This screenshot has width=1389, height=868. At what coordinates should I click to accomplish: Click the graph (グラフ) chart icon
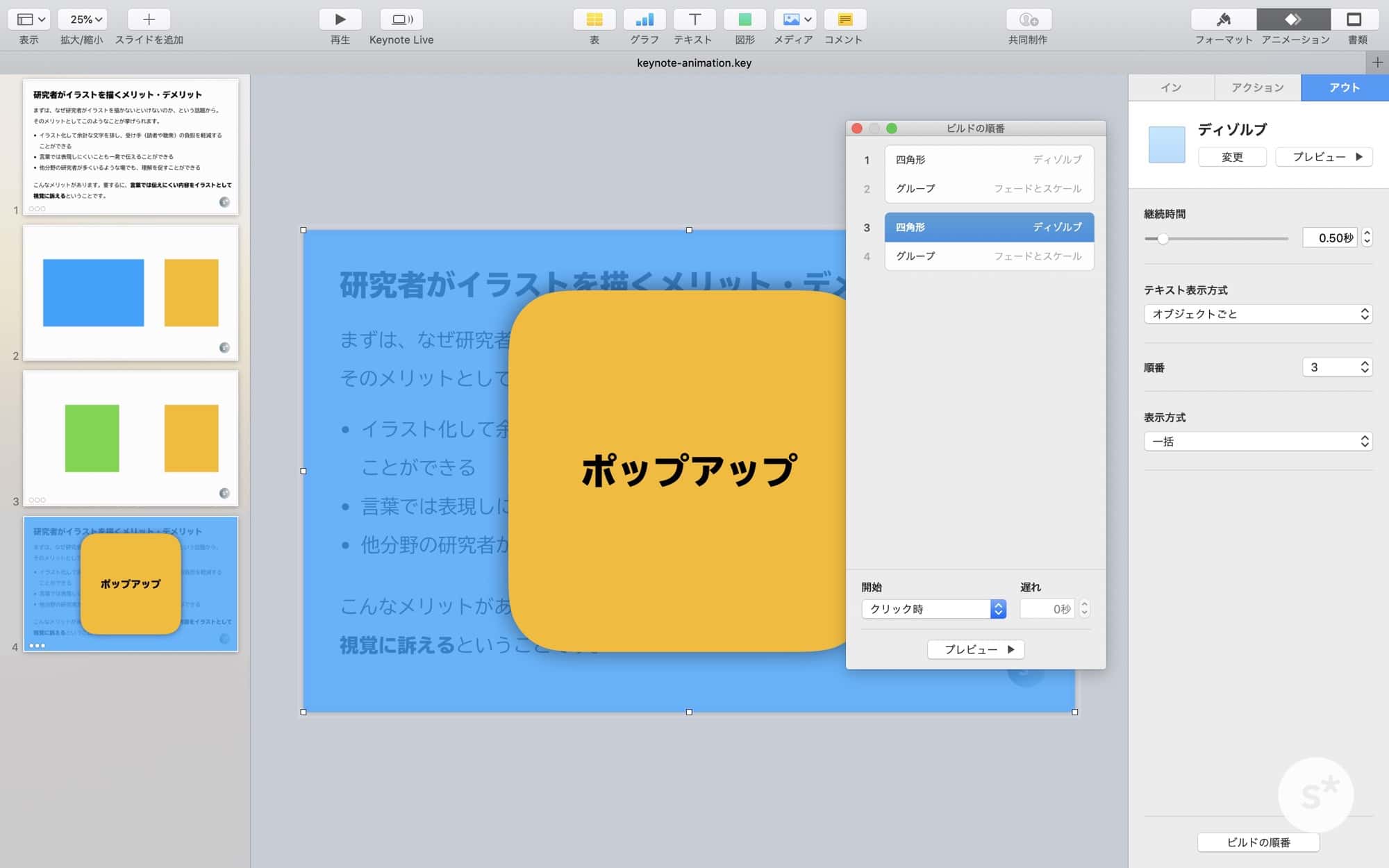pos(644,19)
